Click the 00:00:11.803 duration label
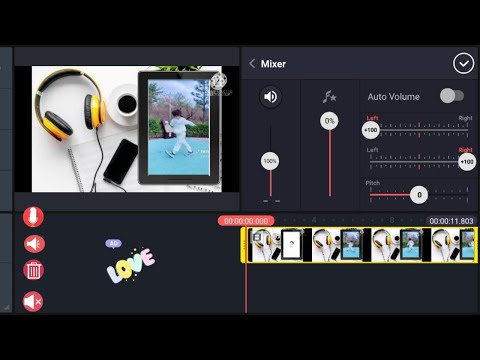 [451, 221]
